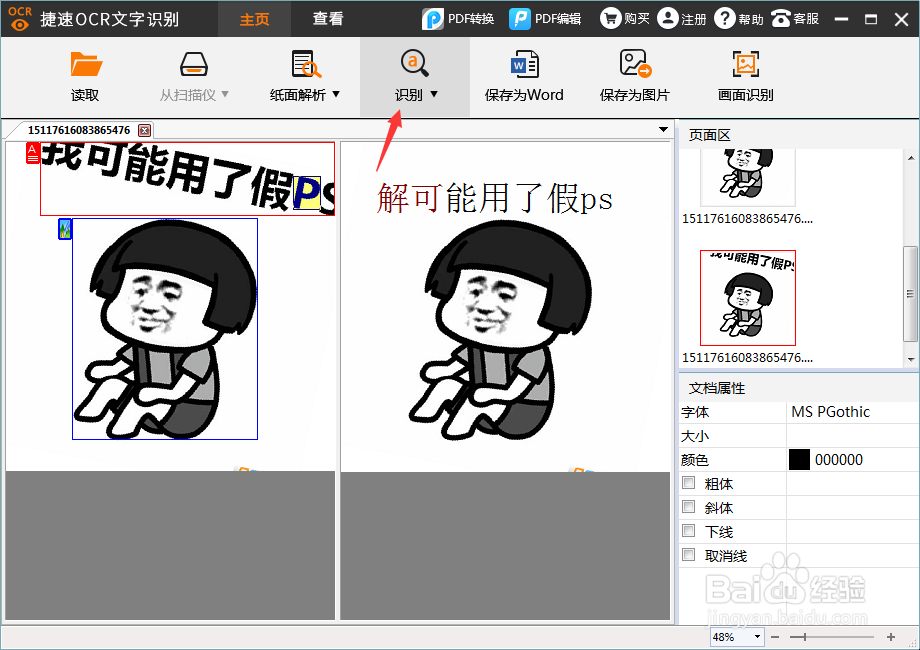Screen dimensions: 920x650
Task: Launch 画面识别 screen recognition
Action: tap(744, 77)
